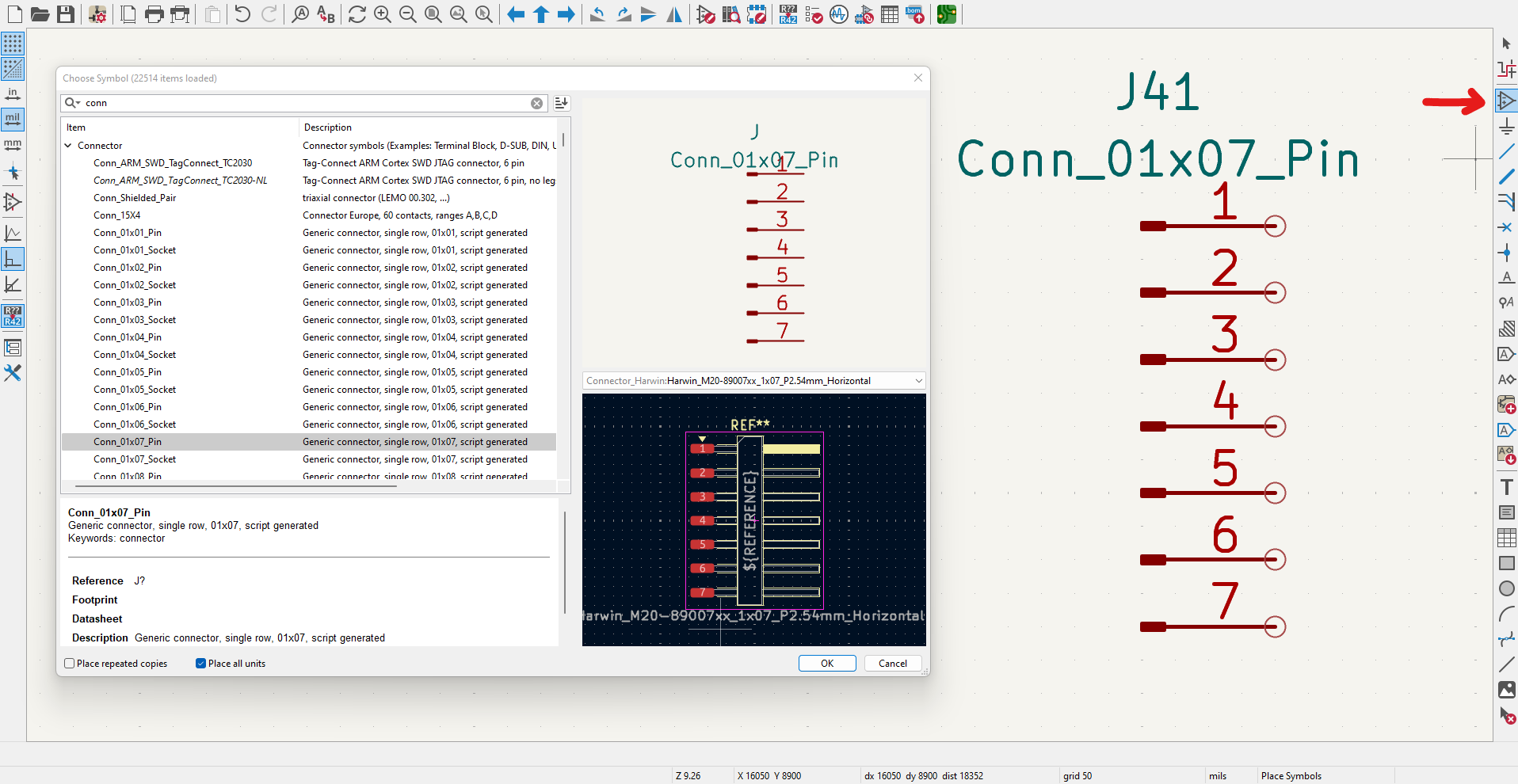
Task: Open the sort/options button beside search
Action: coord(562,103)
